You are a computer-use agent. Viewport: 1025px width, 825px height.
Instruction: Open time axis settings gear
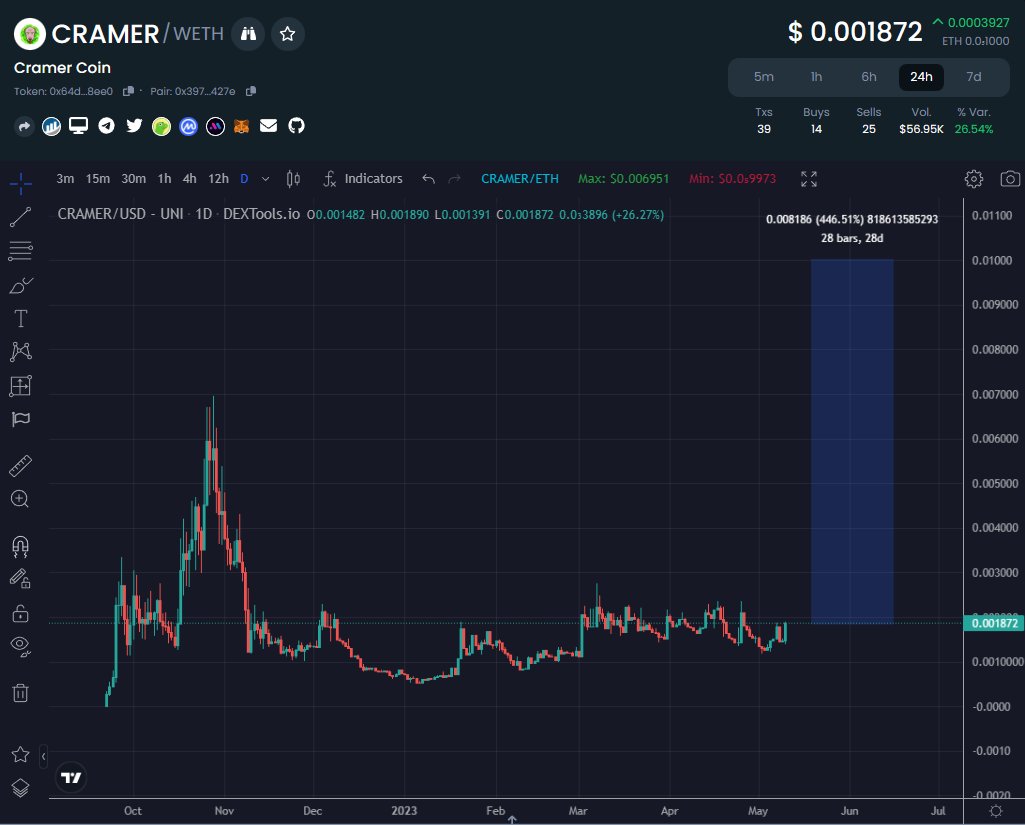[996, 811]
